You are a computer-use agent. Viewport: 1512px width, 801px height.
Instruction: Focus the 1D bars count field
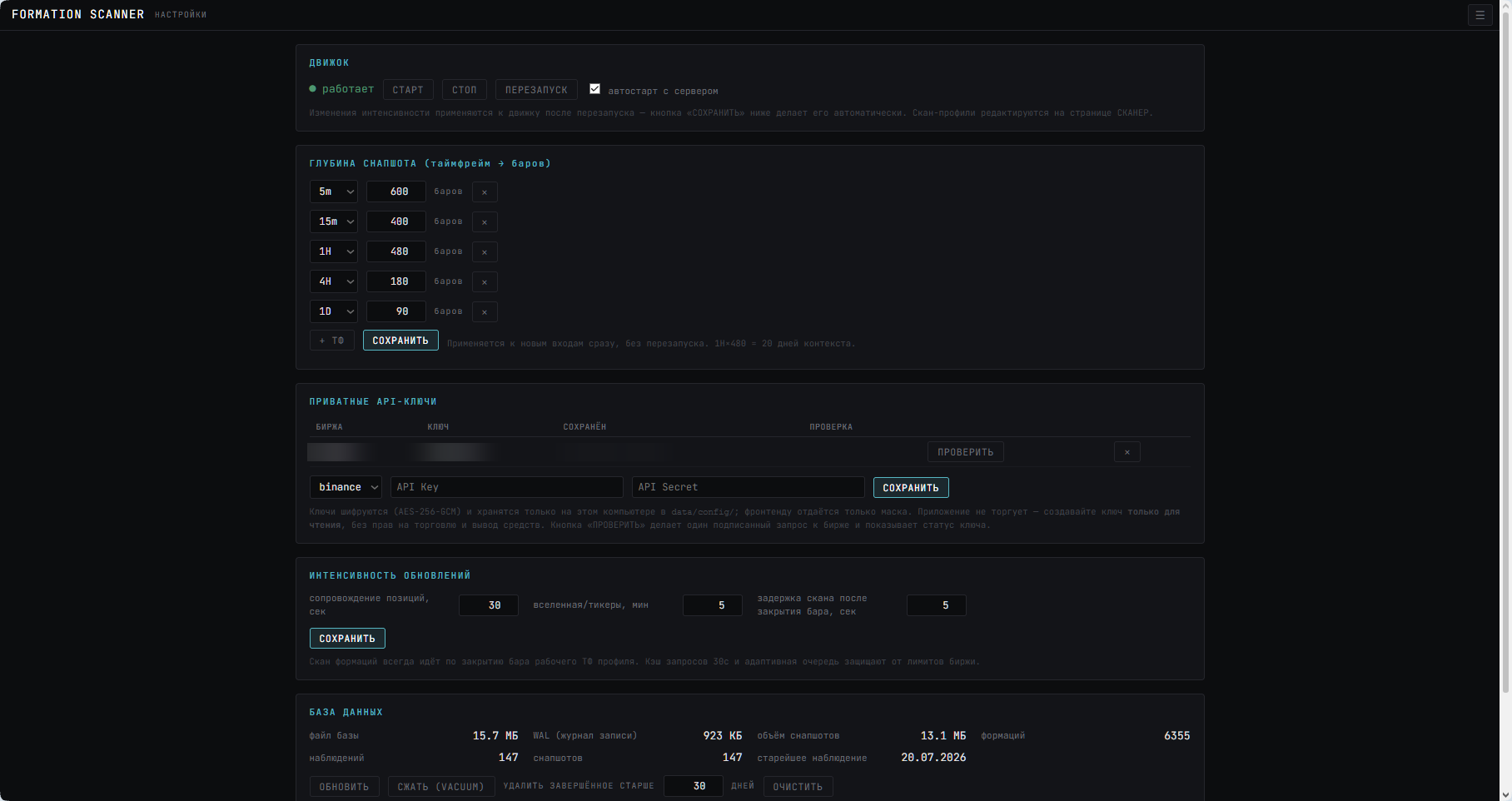coord(396,311)
